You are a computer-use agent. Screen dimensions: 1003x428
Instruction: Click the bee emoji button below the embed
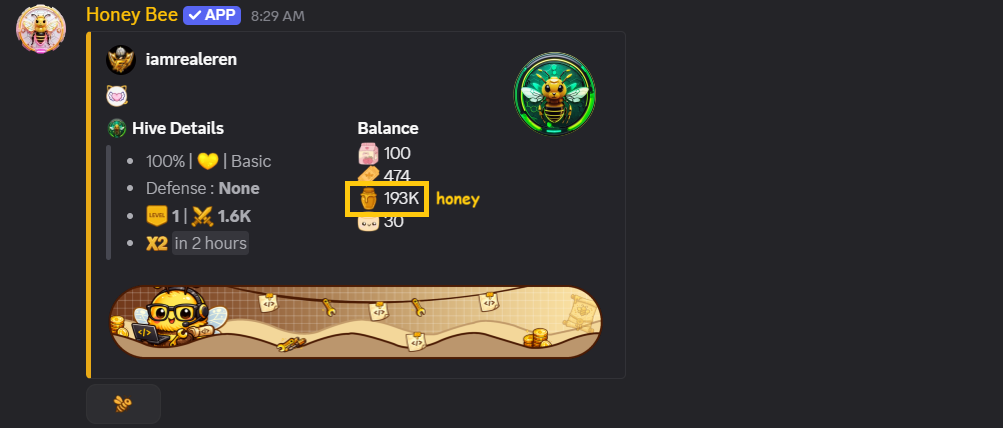click(x=123, y=404)
